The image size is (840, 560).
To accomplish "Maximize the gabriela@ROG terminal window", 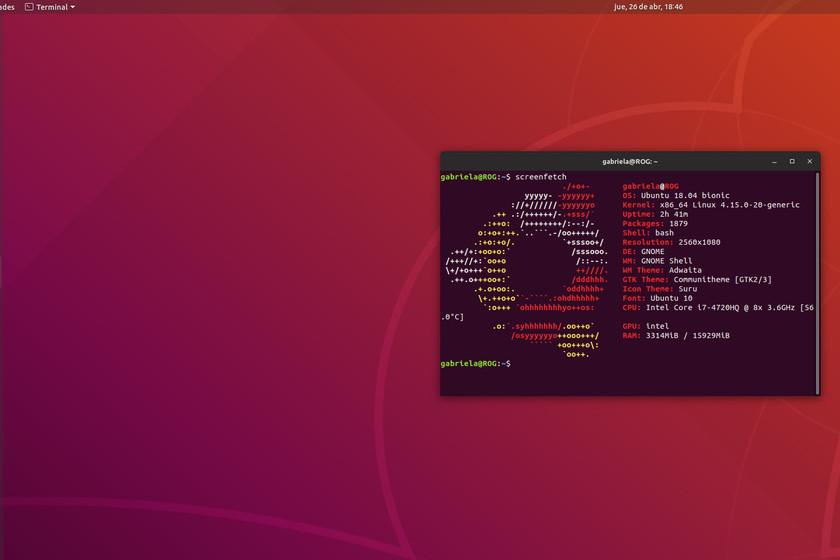I will 791,161.
